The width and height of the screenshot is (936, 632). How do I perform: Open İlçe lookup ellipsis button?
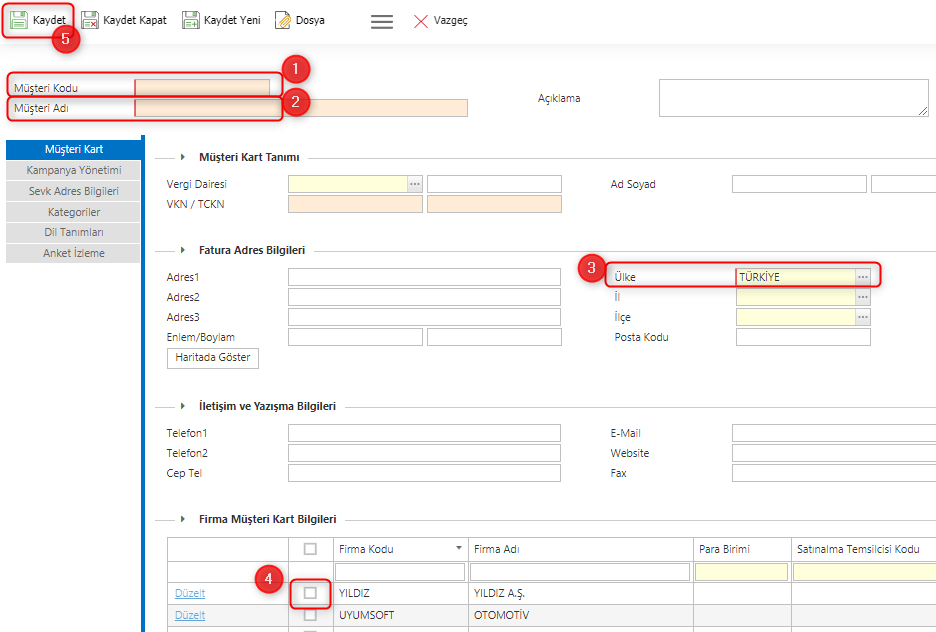pyautogui.click(x=863, y=317)
